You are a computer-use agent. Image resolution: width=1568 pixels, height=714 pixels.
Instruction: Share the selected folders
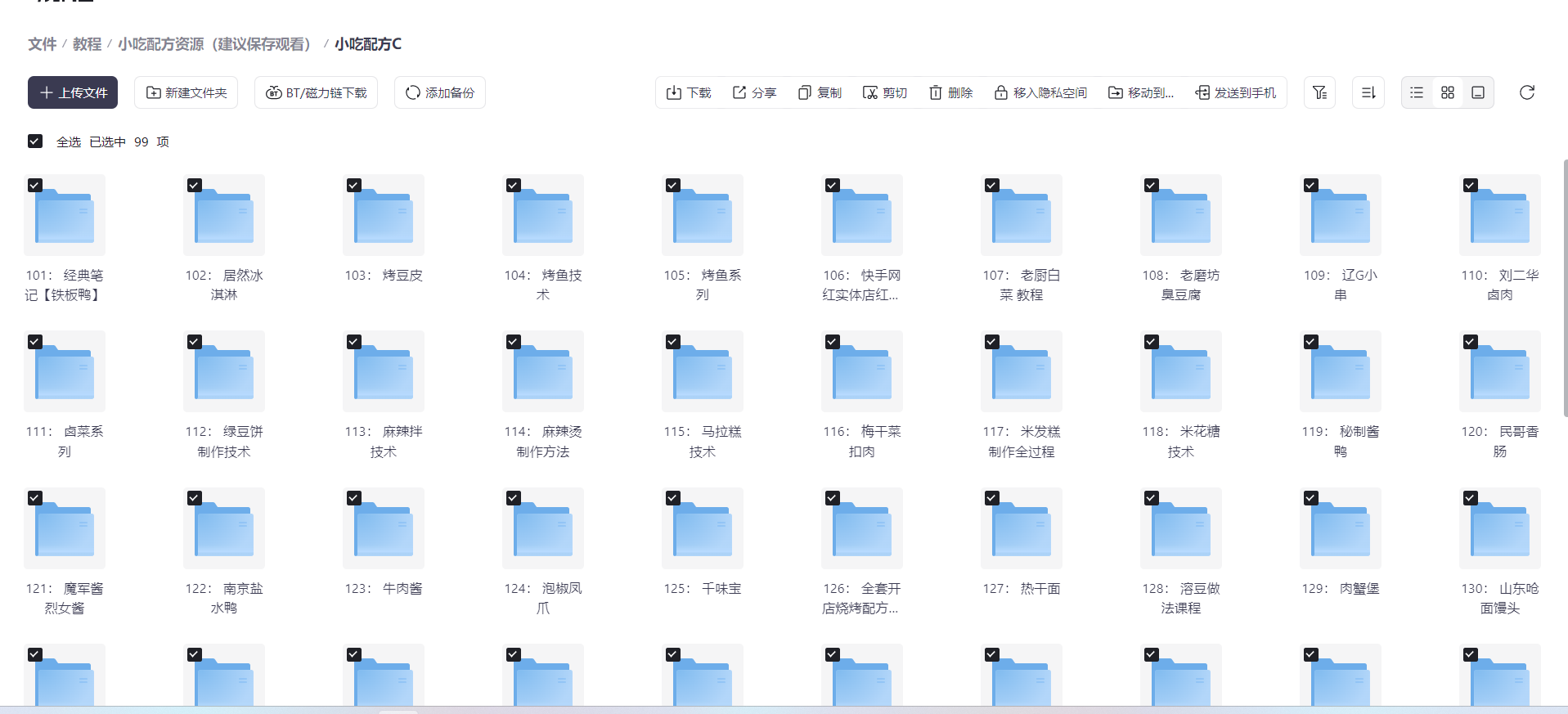point(754,92)
